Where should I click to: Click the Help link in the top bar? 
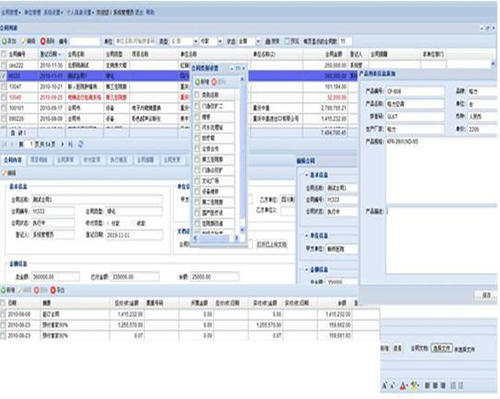click(150, 12)
